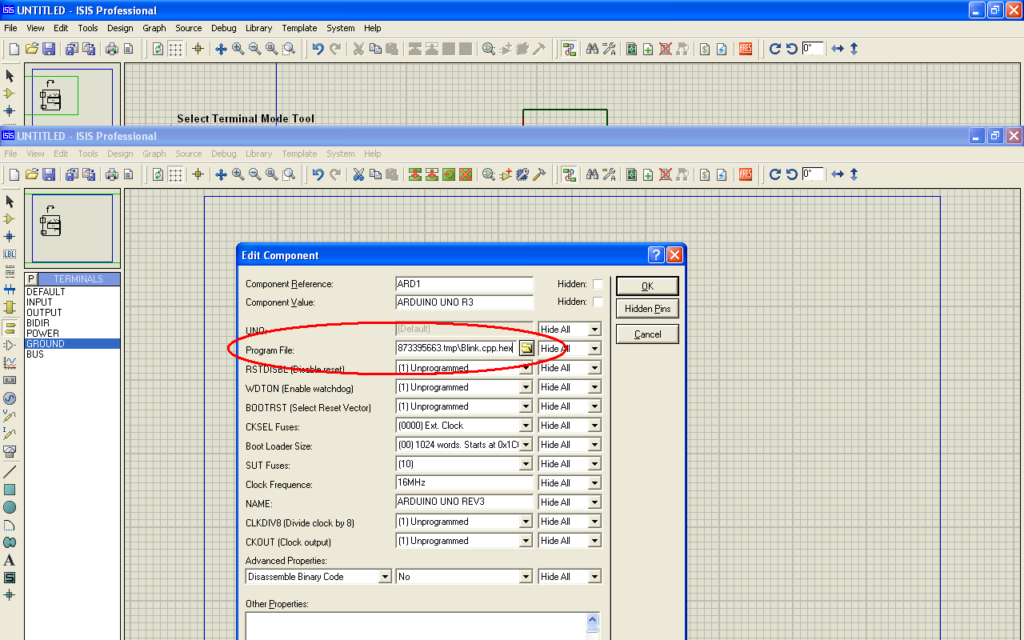1024x640 pixels.
Task: Open Design menu in rear ISIS window
Action: [120, 28]
